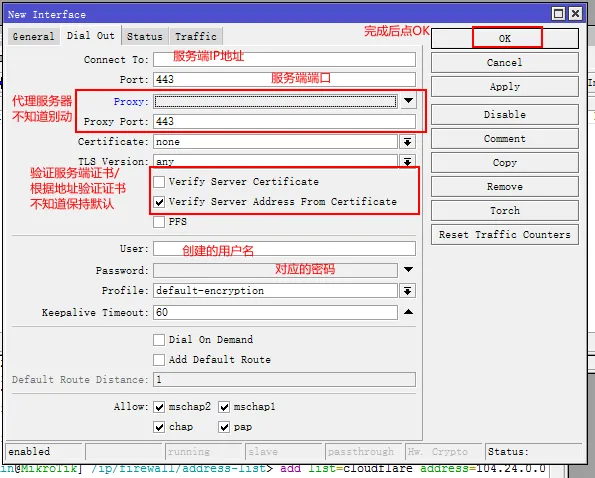The height and width of the screenshot is (478, 595).
Task: Uncheck Verify Server Address From Certificate
Action: click(x=159, y=202)
